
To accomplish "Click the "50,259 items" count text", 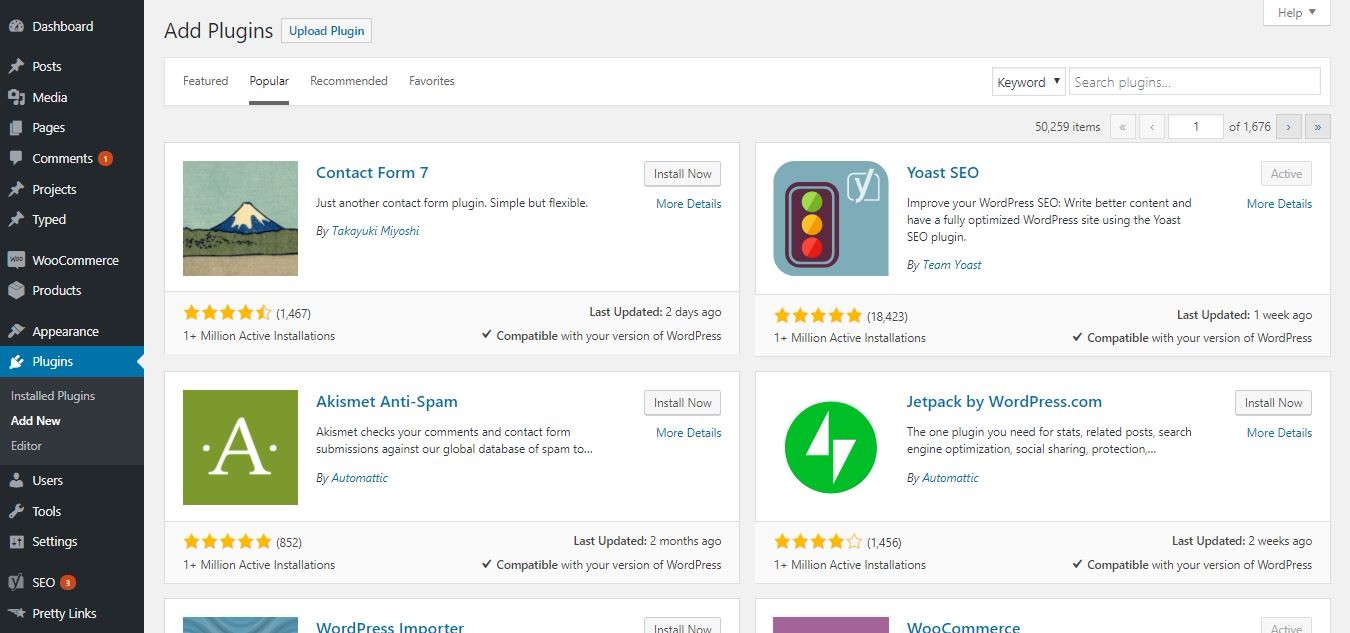I will [1068, 127].
